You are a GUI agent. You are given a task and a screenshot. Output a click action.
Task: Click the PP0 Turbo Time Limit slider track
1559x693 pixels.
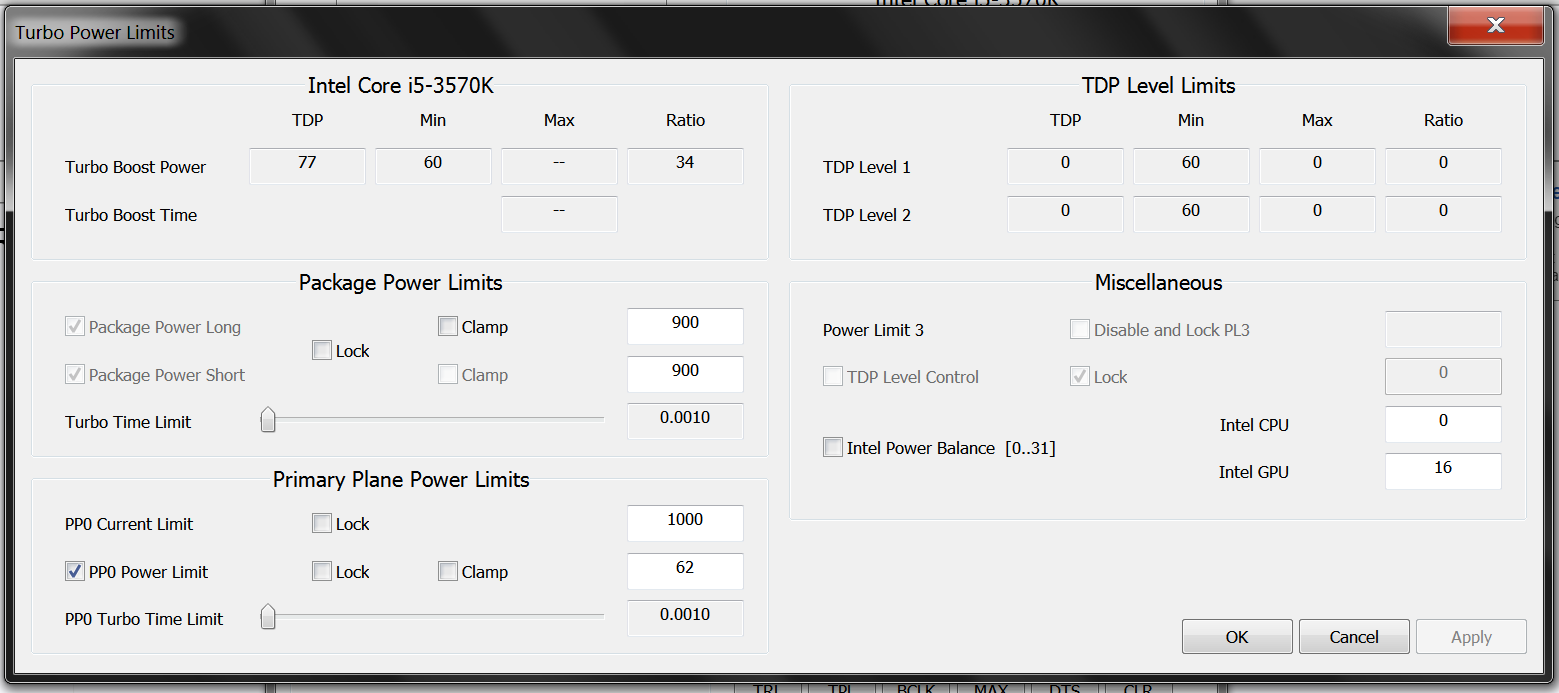pos(432,616)
